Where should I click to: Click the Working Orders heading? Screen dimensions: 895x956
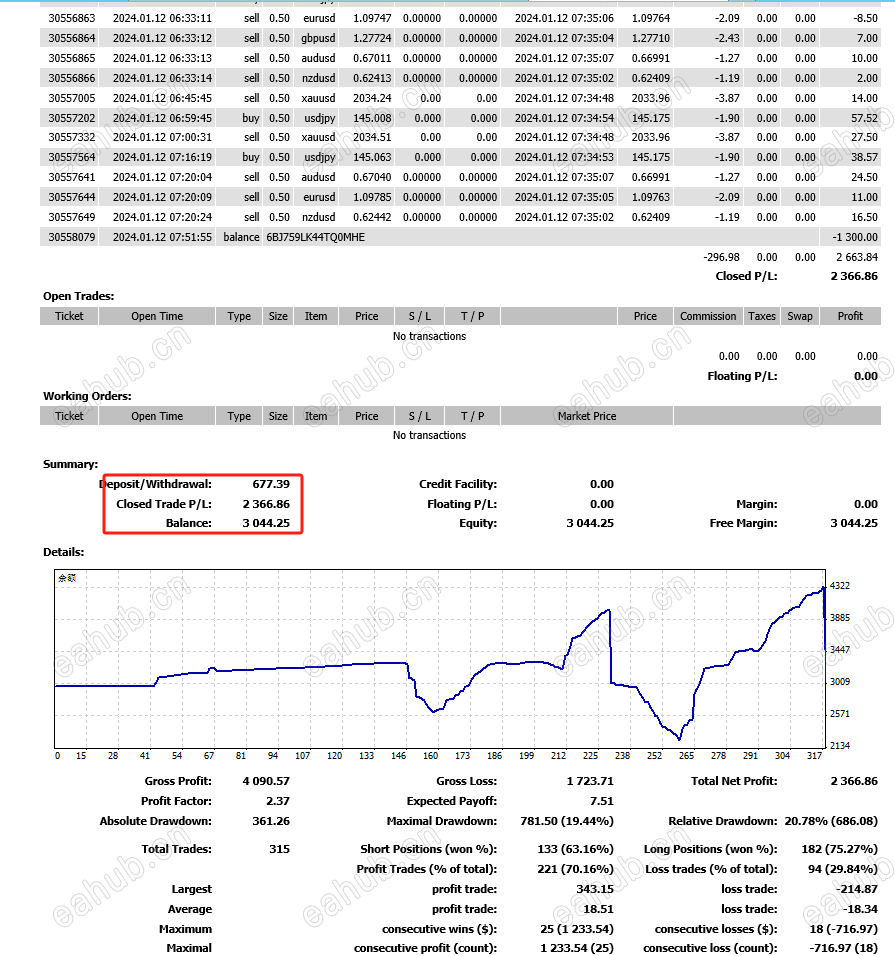[x=87, y=396]
